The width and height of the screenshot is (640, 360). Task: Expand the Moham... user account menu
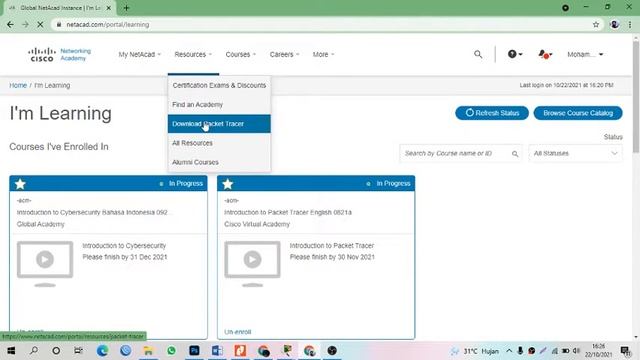coord(585,54)
